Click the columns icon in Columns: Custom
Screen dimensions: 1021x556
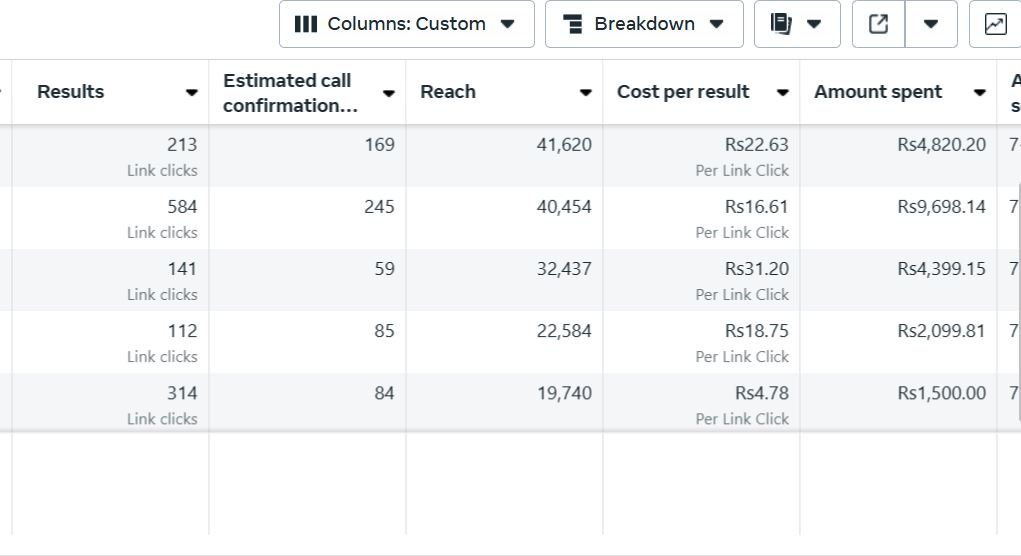coord(306,24)
